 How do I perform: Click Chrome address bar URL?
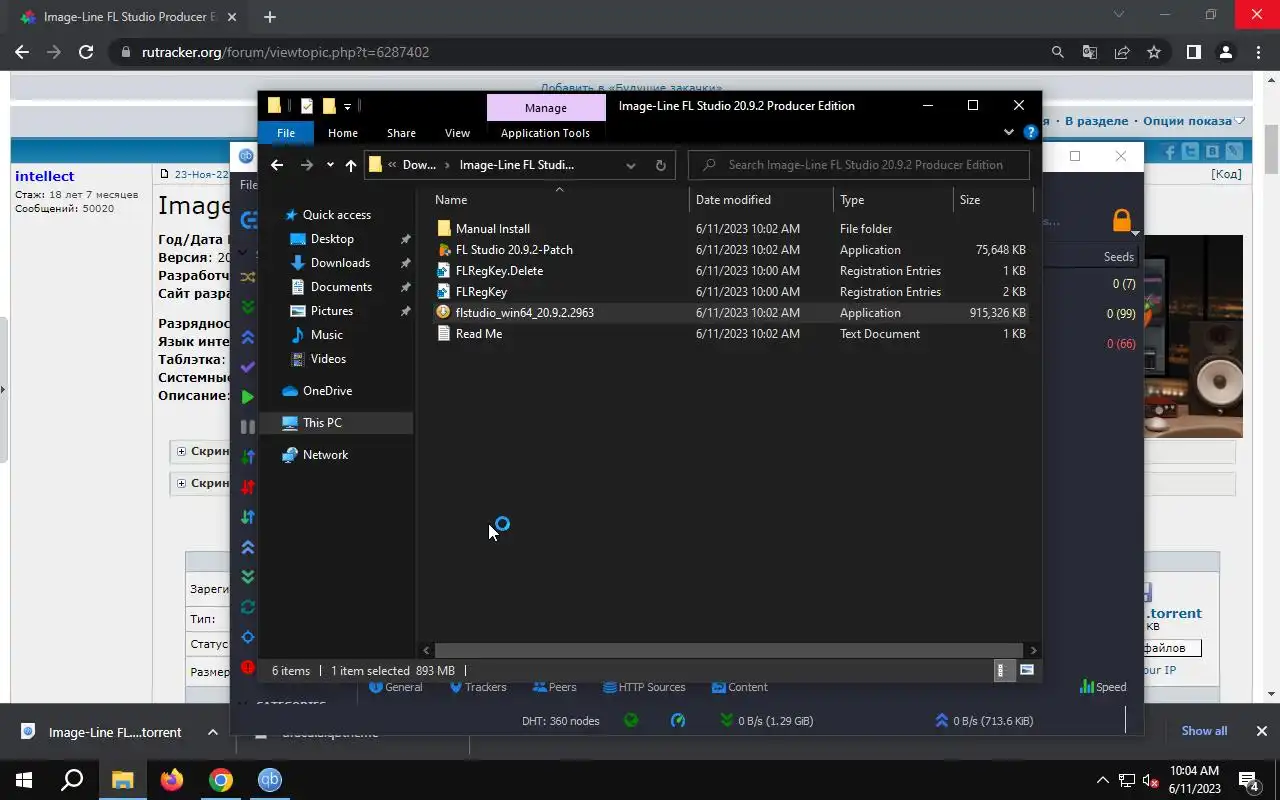(x=285, y=52)
